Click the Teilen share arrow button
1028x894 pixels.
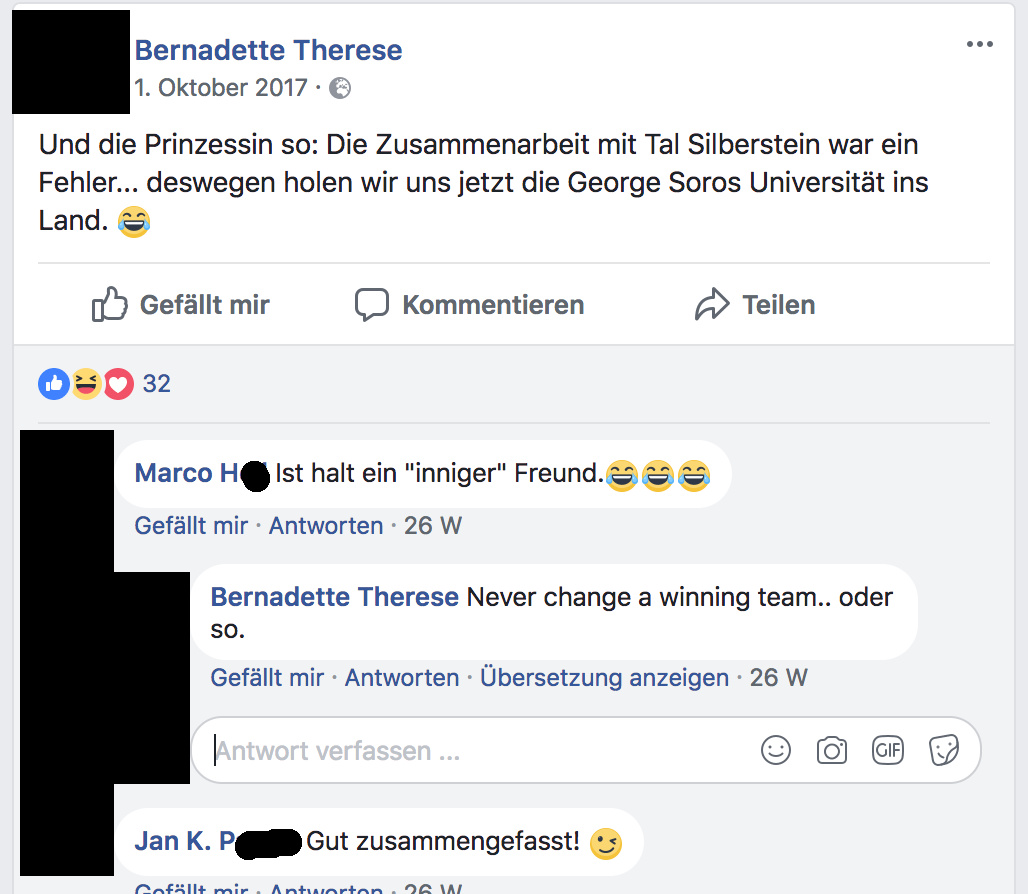coord(755,305)
